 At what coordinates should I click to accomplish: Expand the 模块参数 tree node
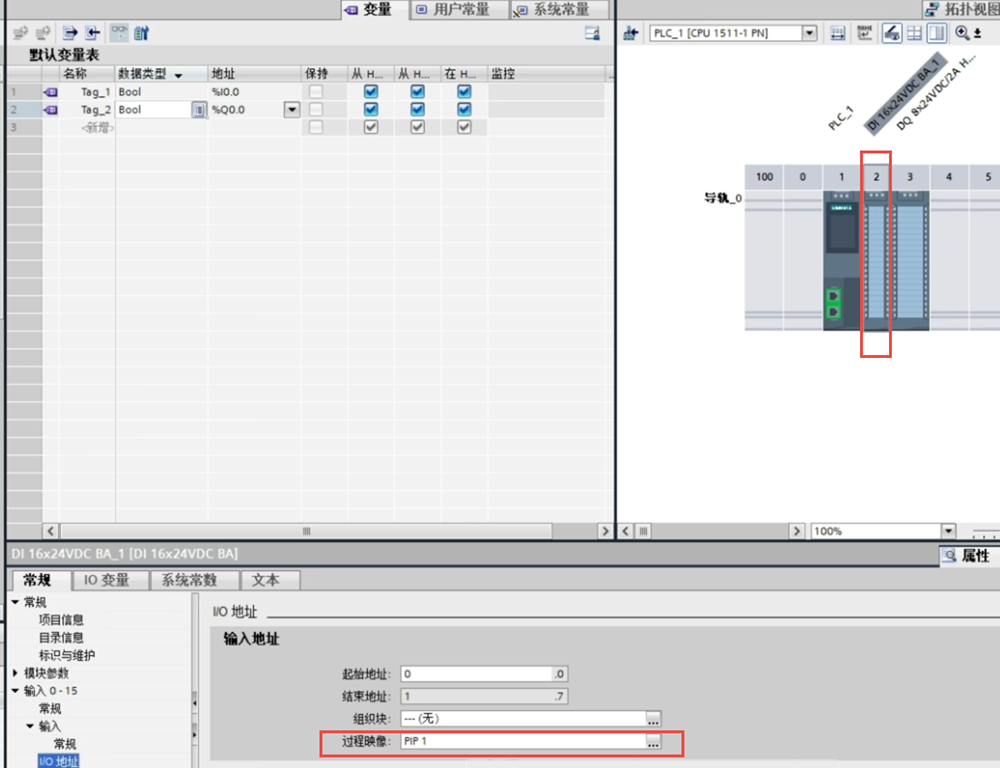pyautogui.click(x=16, y=673)
